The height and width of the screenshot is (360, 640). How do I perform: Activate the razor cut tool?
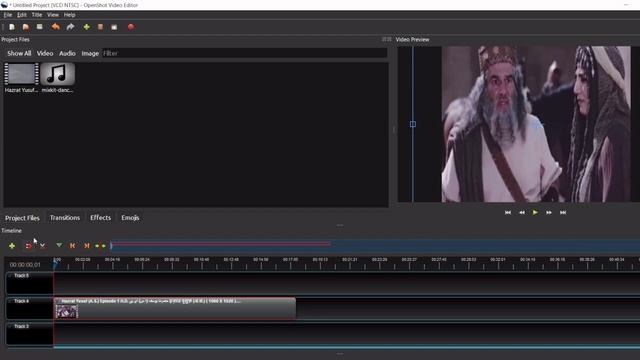[x=42, y=246]
